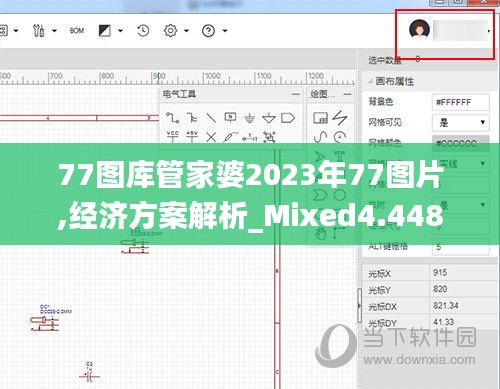500x389 pixels.
Task: Open the theme contrast icon dropdown
Action: (x=120, y=31)
